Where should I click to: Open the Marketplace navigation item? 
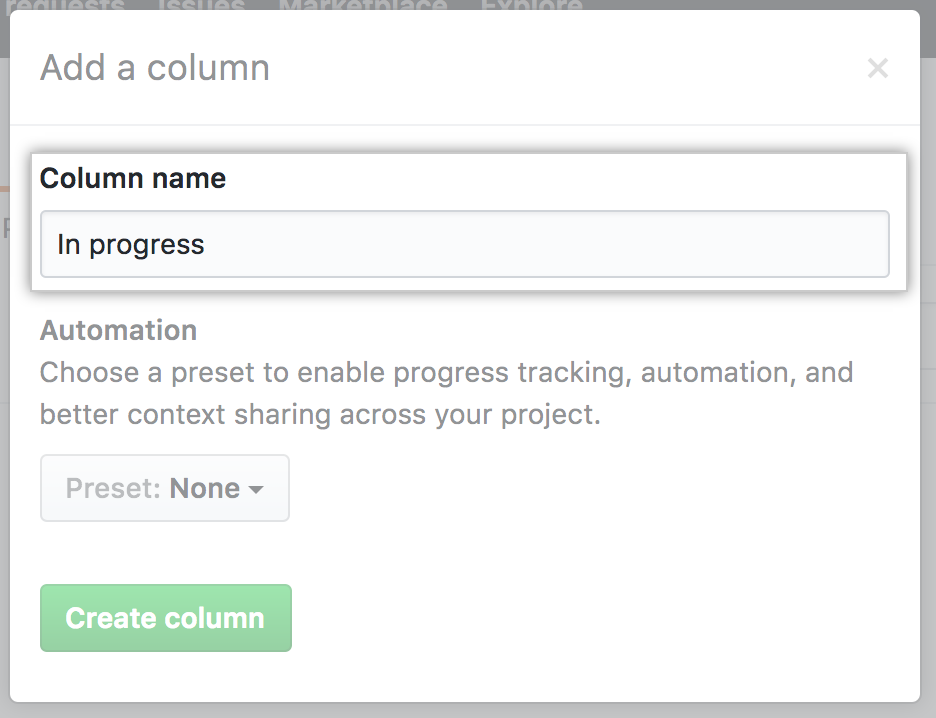point(365,8)
